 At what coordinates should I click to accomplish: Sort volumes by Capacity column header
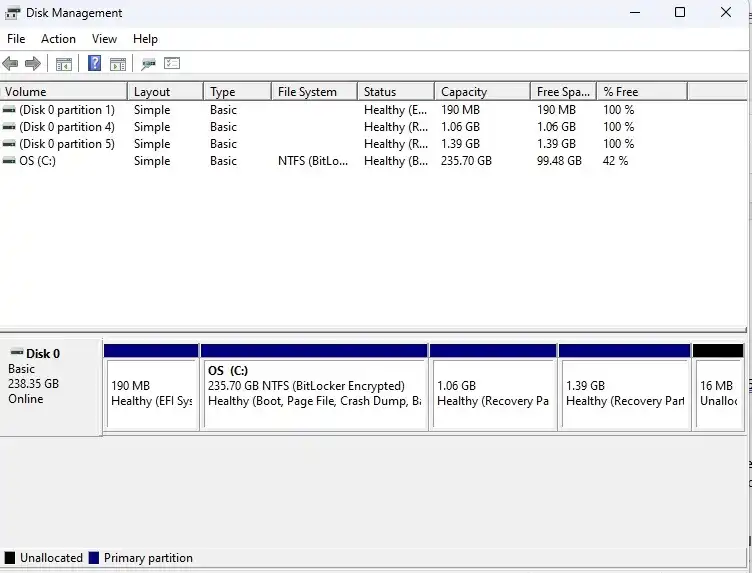(x=480, y=92)
